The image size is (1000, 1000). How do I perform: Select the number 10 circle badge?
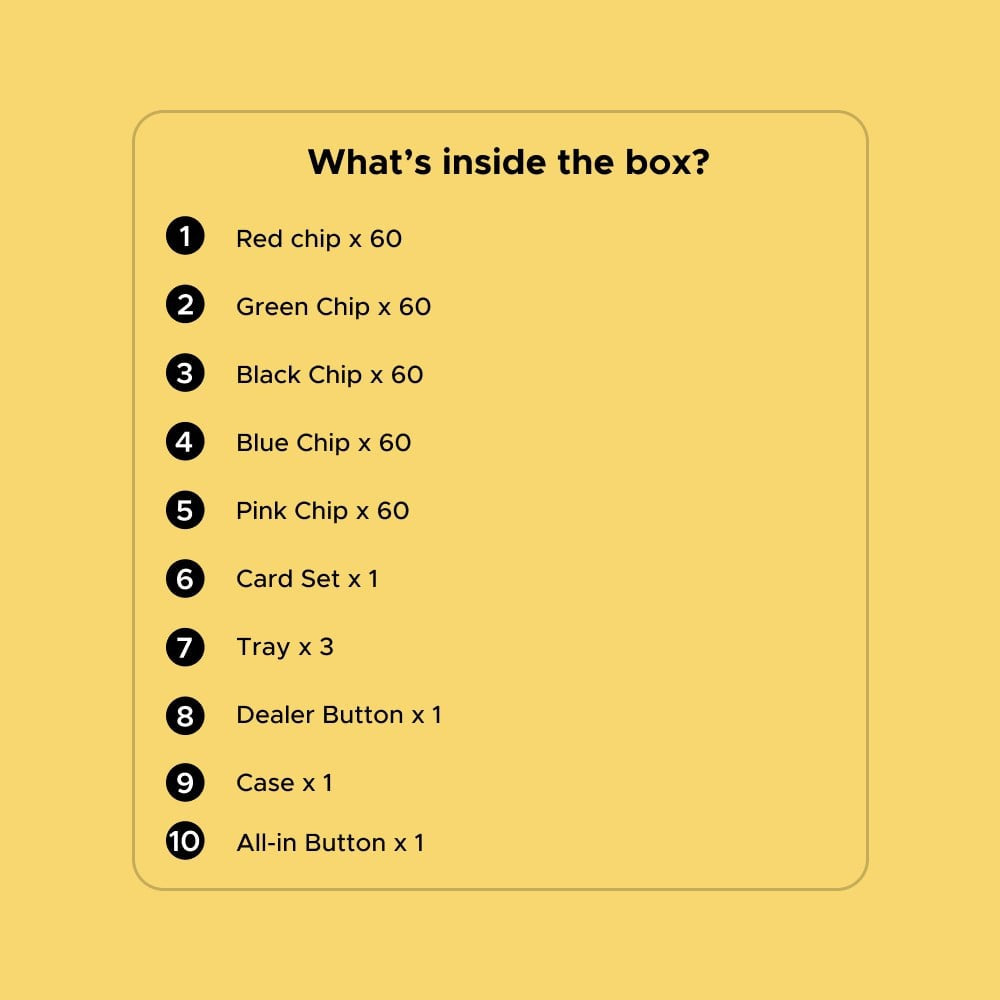(x=185, y=841)
